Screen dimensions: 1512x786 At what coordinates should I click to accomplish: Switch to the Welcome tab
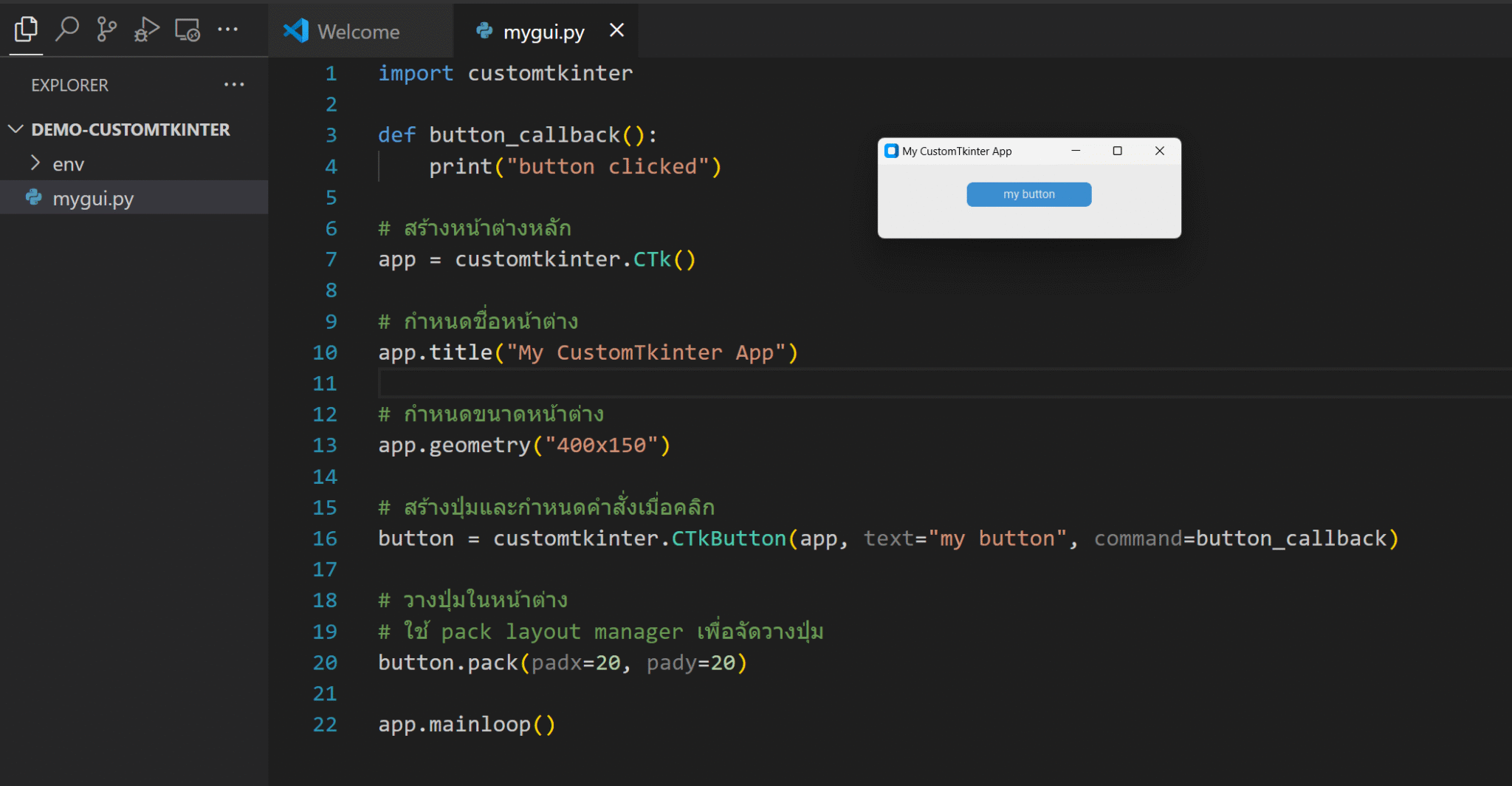(x=359, y=31)
